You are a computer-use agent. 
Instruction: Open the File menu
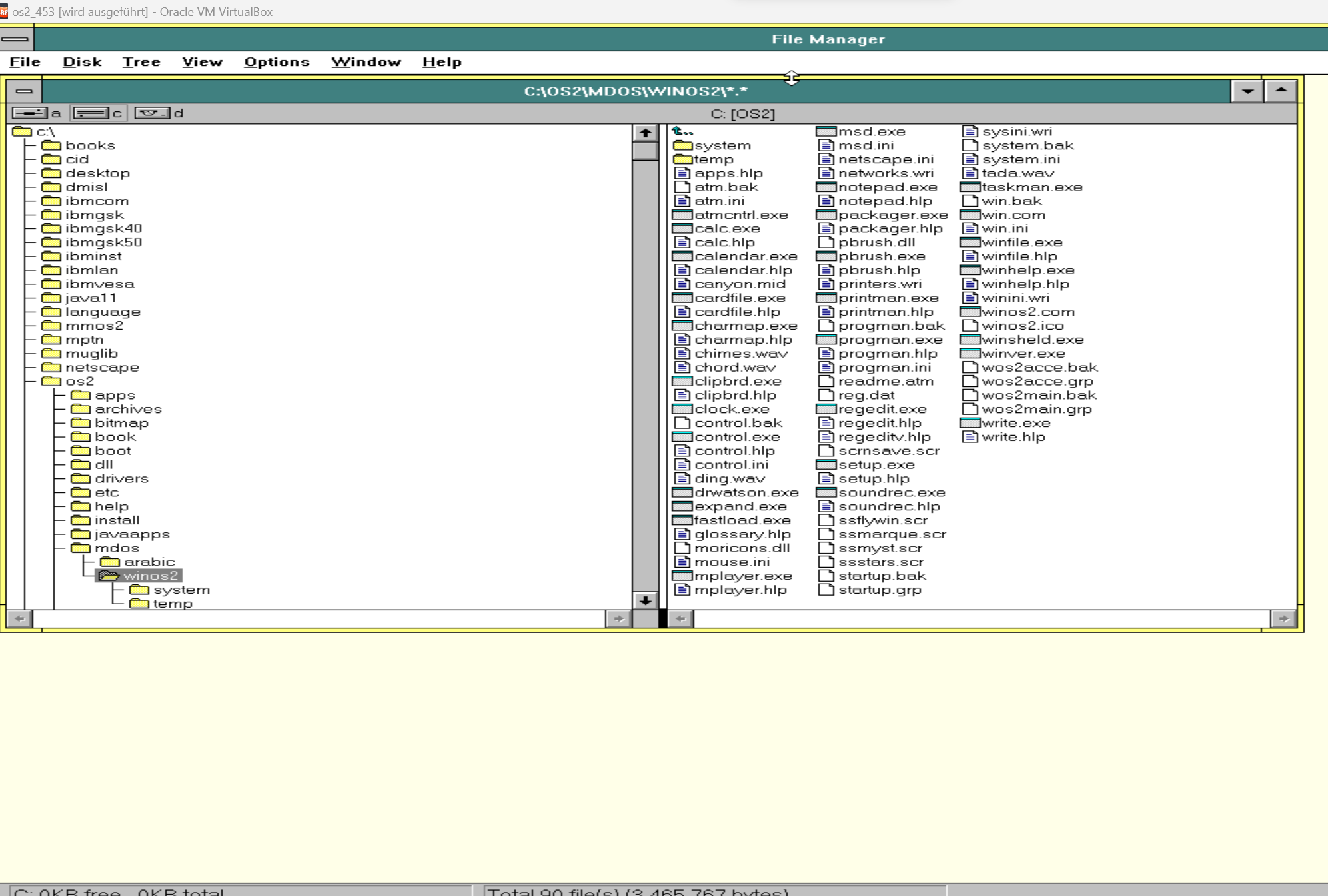coord(25,62)
